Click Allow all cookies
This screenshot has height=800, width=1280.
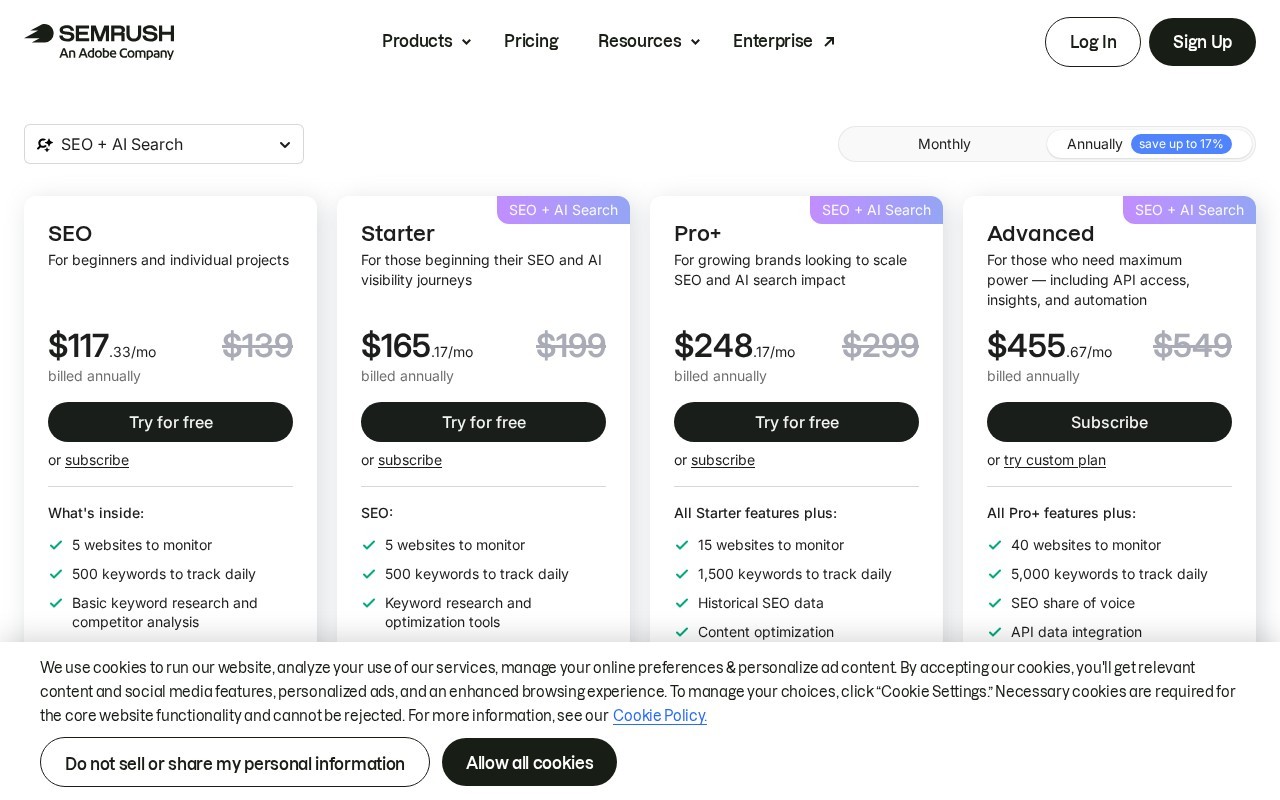[529, 762]
